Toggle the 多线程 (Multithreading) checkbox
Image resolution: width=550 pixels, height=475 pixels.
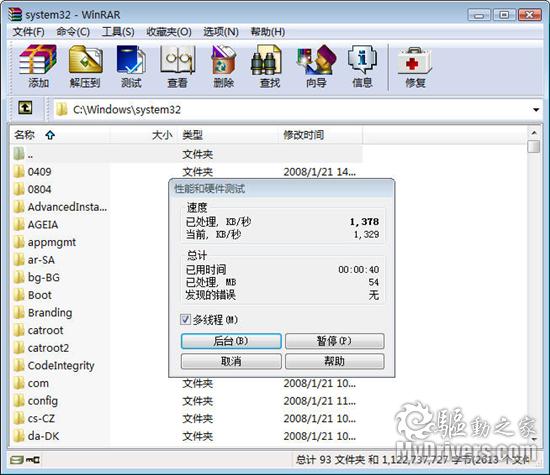(185, 320)
